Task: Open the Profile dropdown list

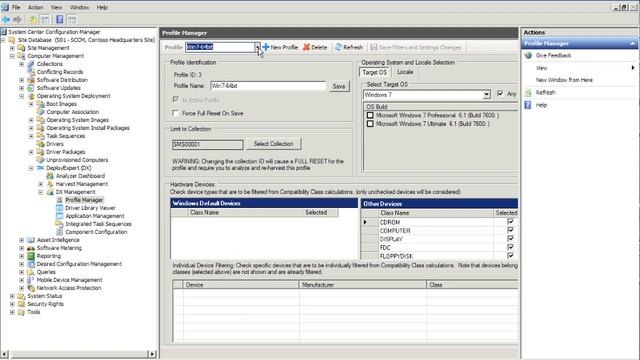Action: (258, 47)
